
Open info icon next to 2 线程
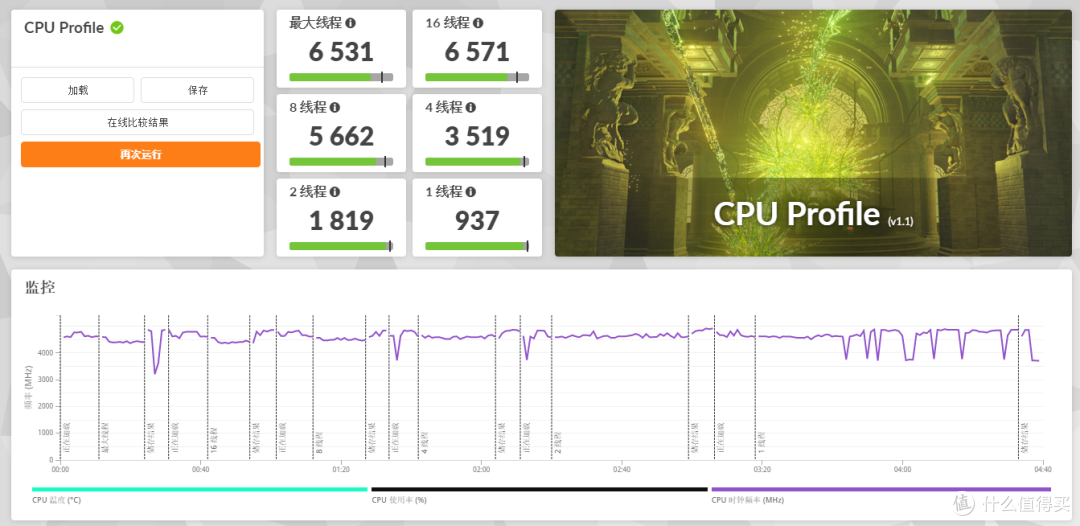point(335,192)
